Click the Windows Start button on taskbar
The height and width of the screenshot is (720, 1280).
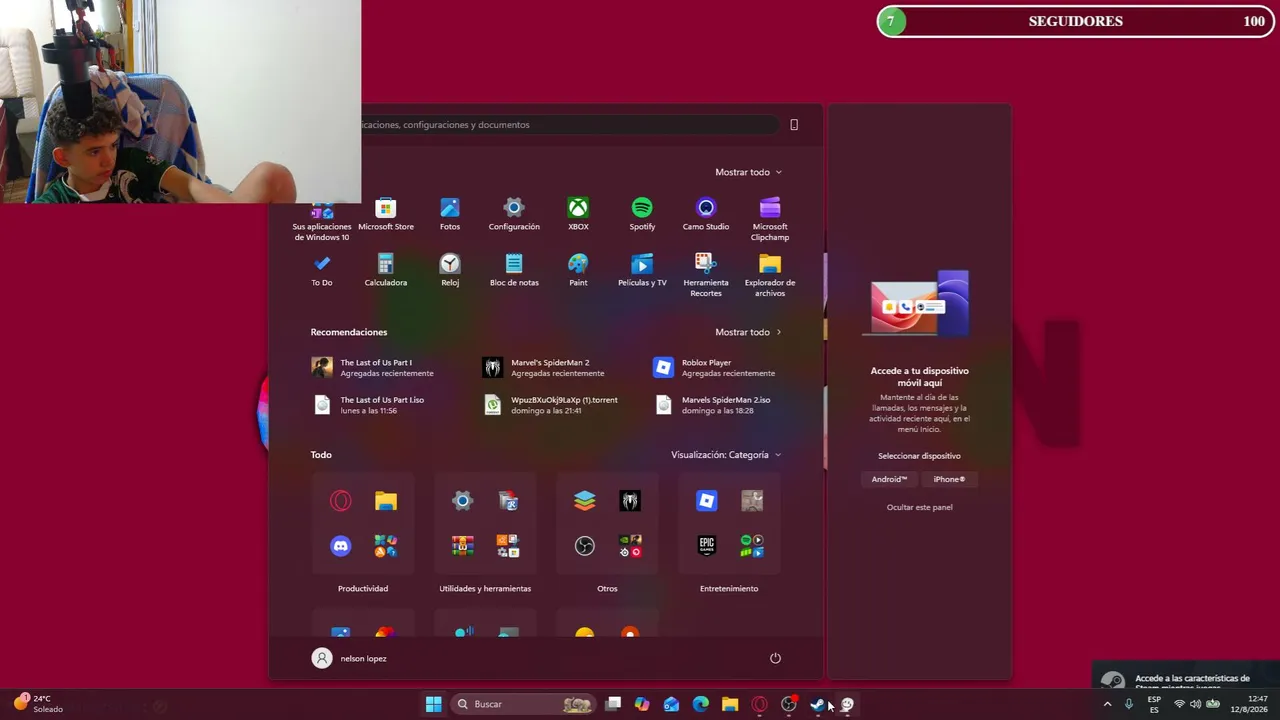click(x=434, y=704)
